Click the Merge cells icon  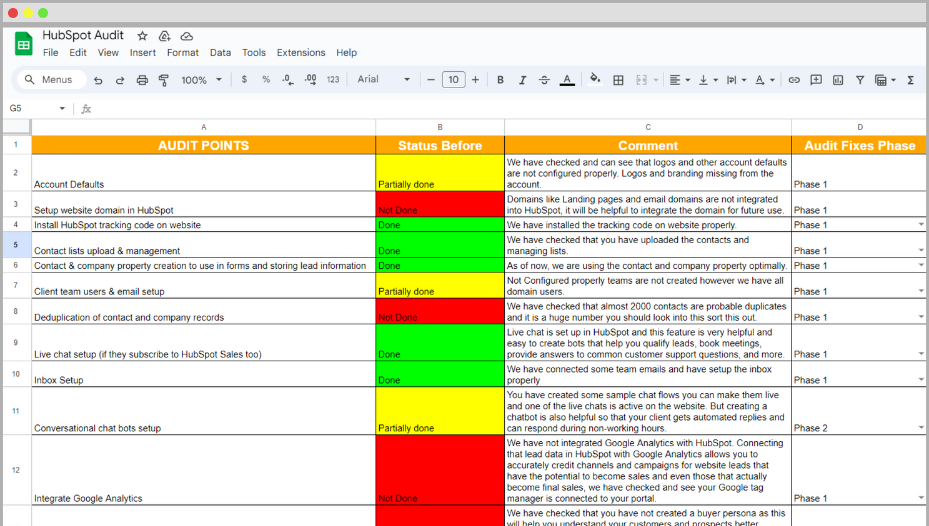[x=641, y=80]
